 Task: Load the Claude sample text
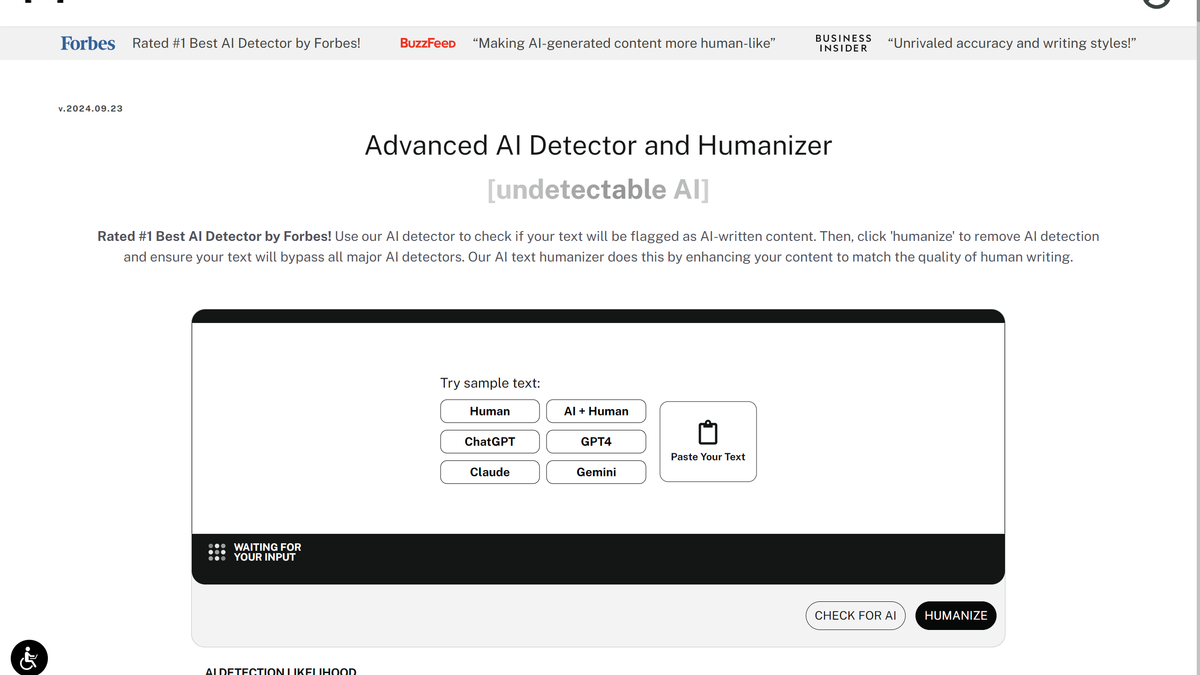[x=490, y=472]
